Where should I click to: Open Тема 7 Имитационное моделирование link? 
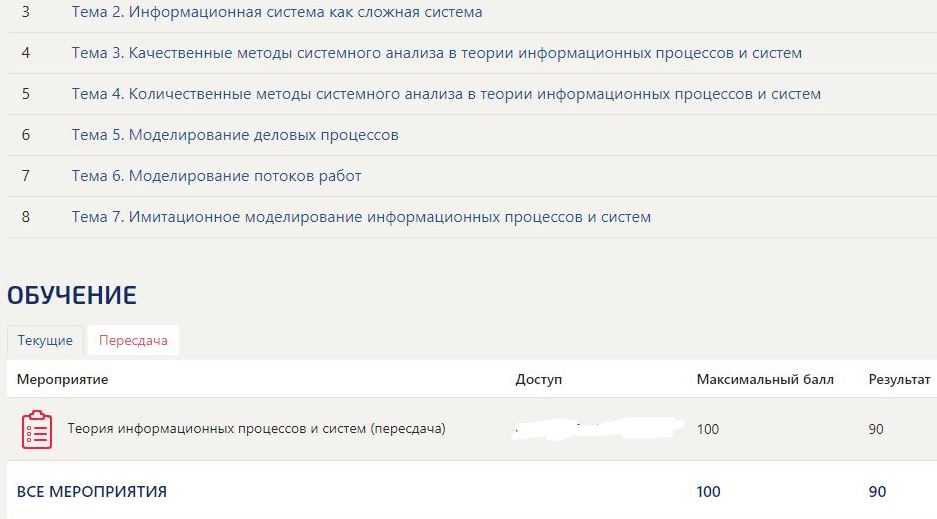pos(361,217)
